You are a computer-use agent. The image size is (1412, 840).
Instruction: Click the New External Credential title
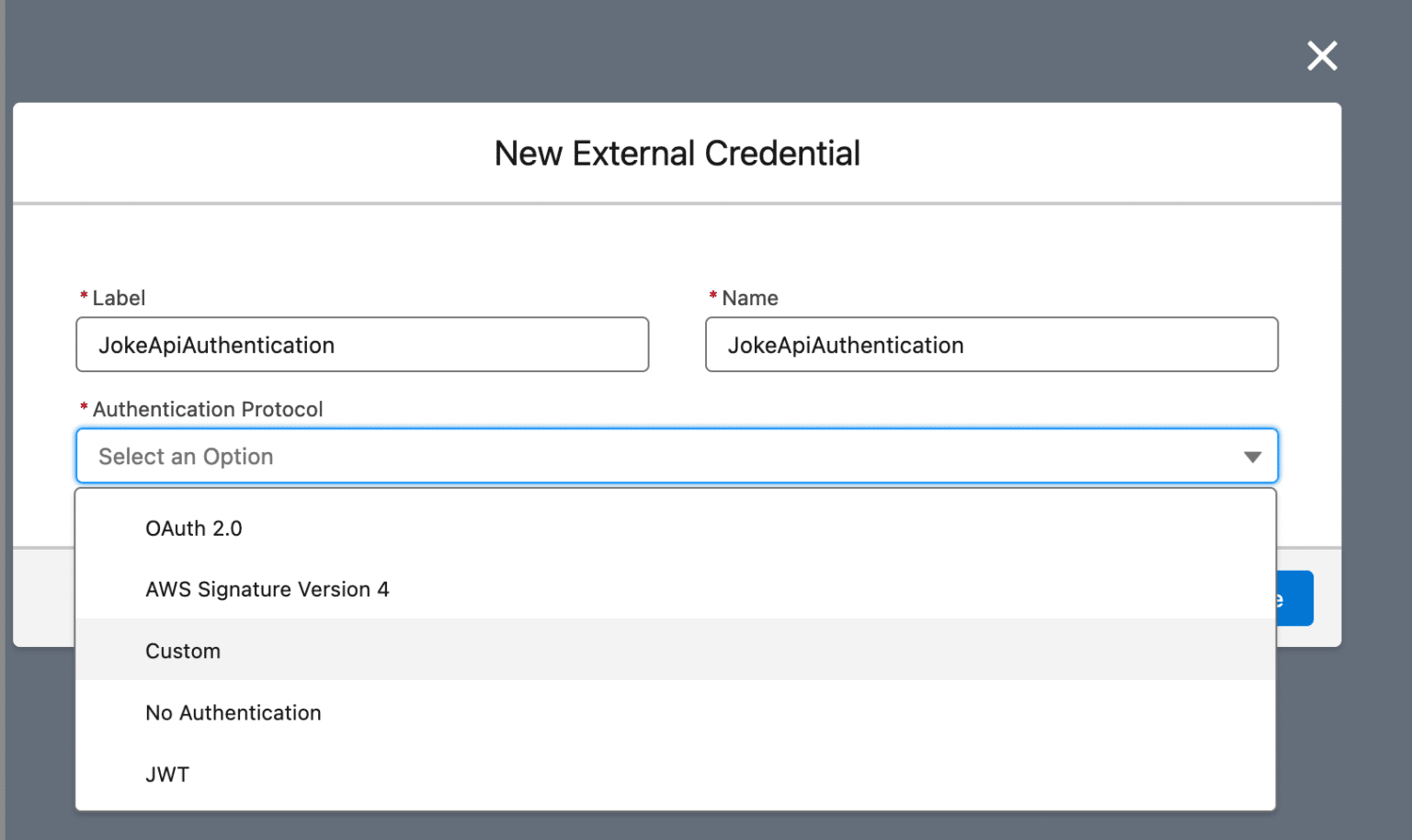pos(677,153)
